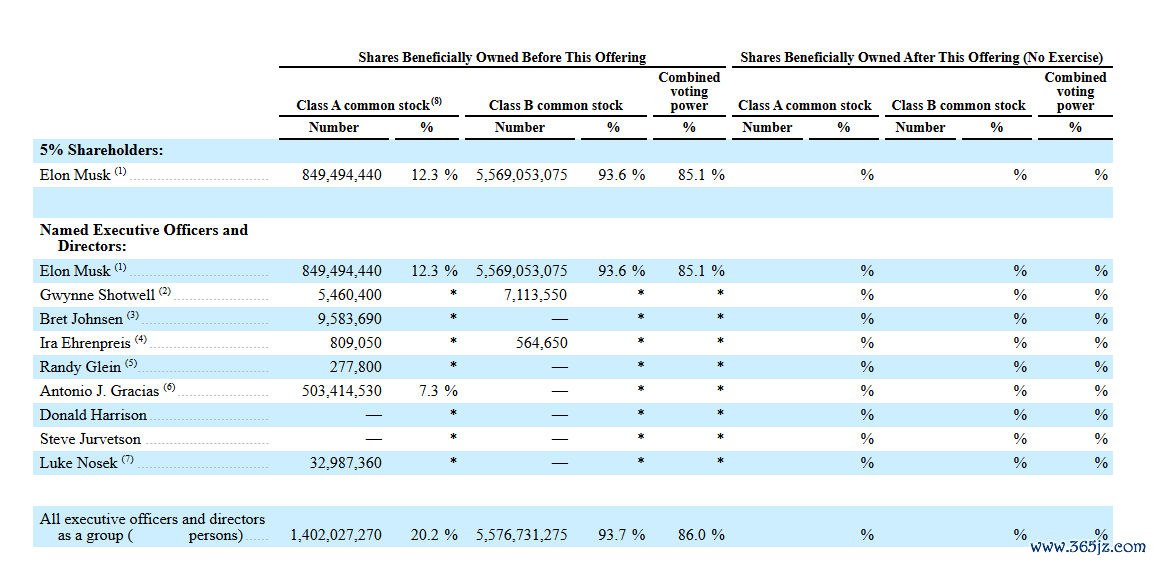Click the Antonio J. Gracias row name
The image size is (1153, 562).
pyautogui.click(x=108, y=390)
